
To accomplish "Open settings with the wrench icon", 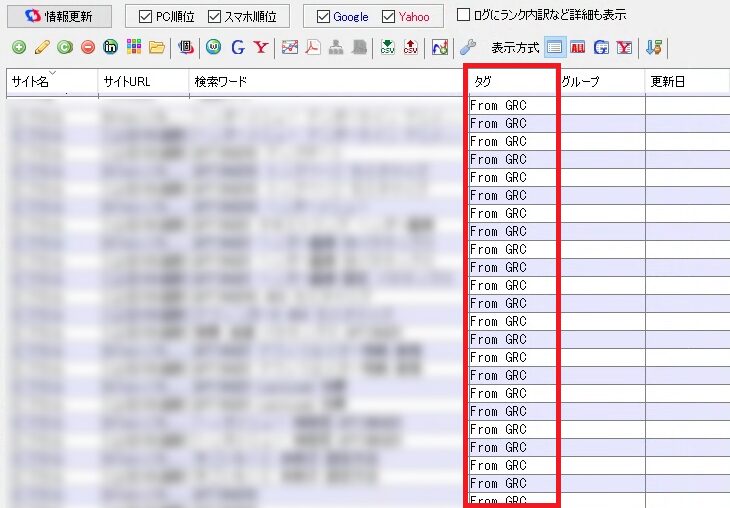I will pos(468,47).
